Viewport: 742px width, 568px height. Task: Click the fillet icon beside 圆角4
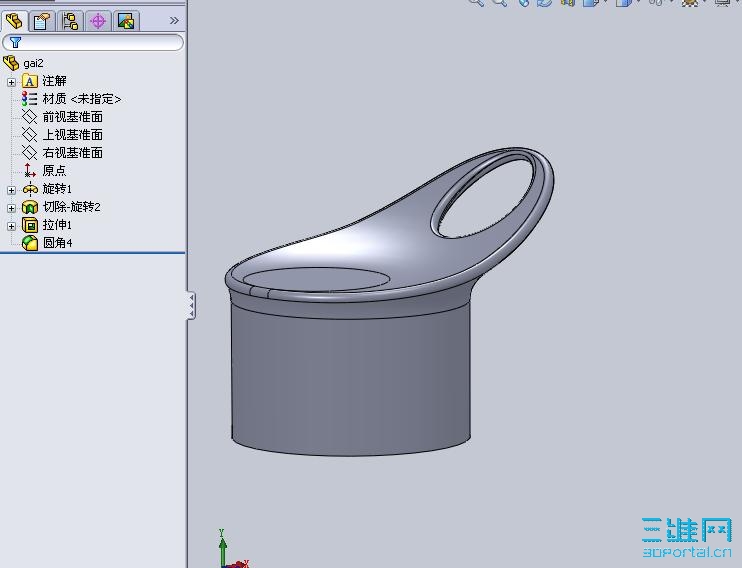[30, 243]
